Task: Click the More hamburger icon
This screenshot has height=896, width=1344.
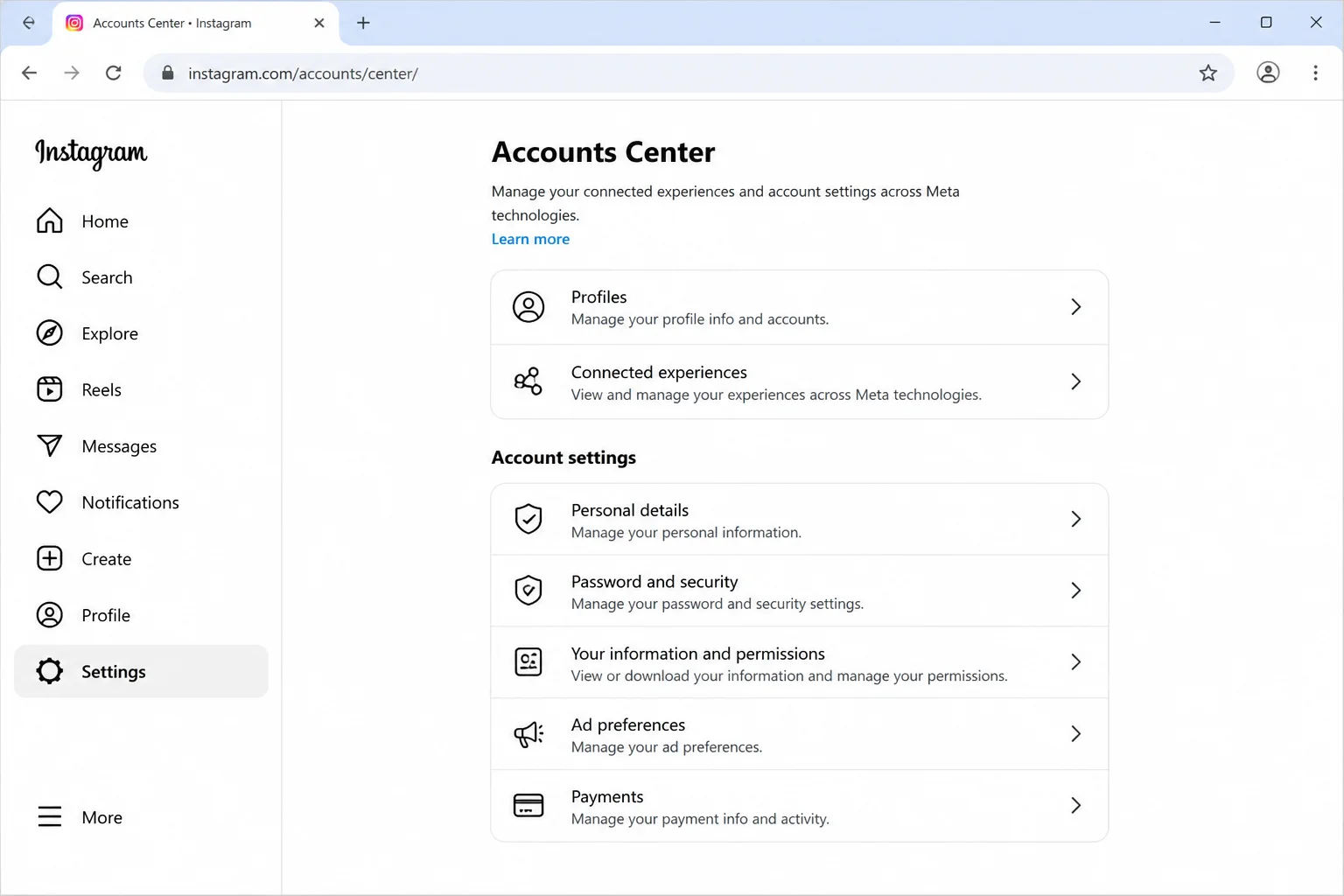Action: [50, 816]
